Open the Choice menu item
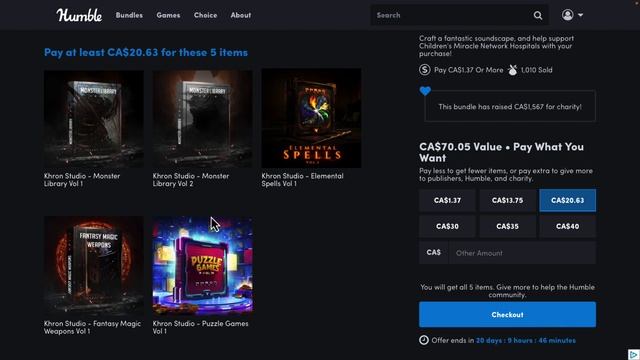This screenshot has width=640, height=360. (205, 15)
